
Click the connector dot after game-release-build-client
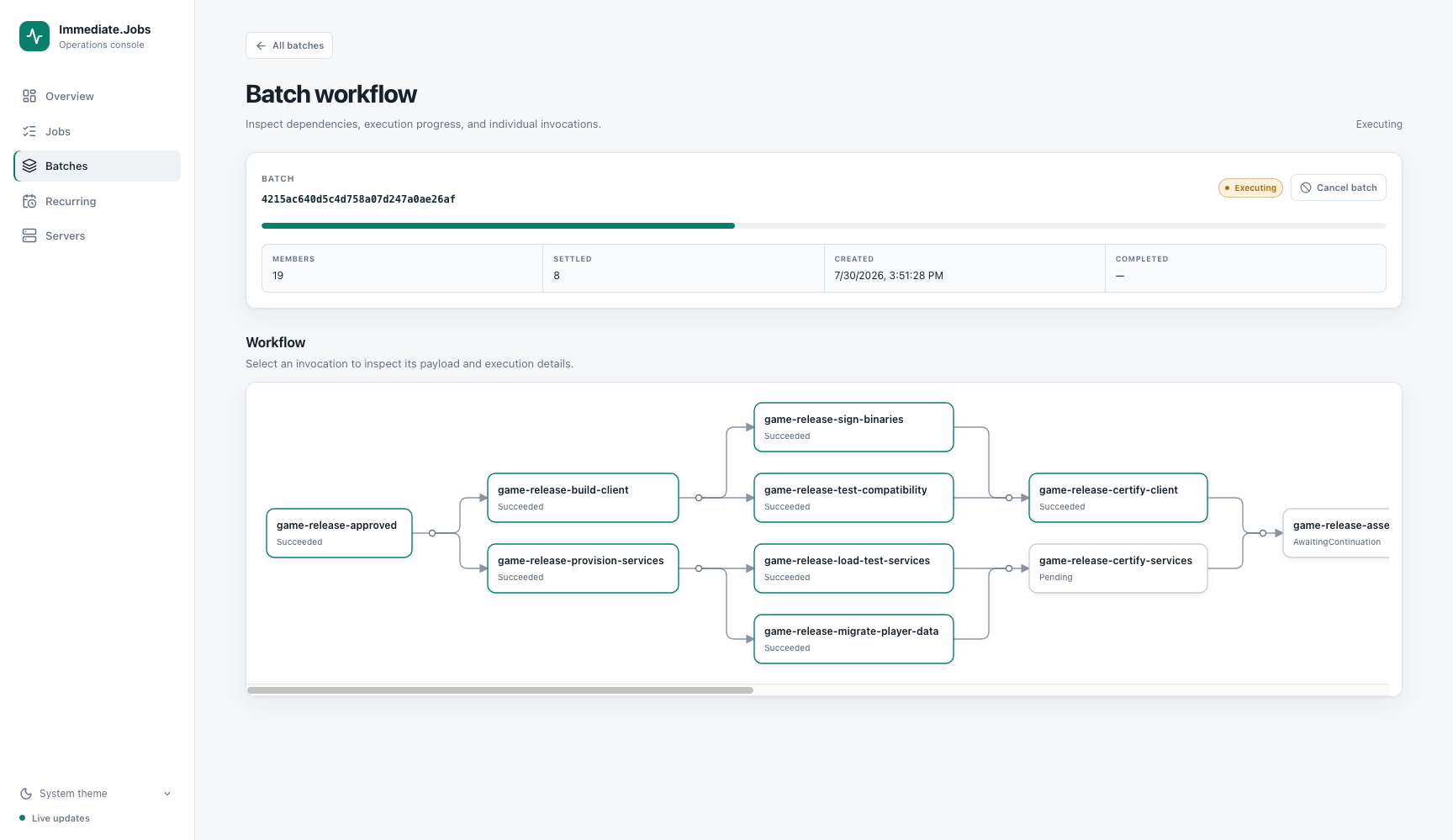click(x=699, y=498)
